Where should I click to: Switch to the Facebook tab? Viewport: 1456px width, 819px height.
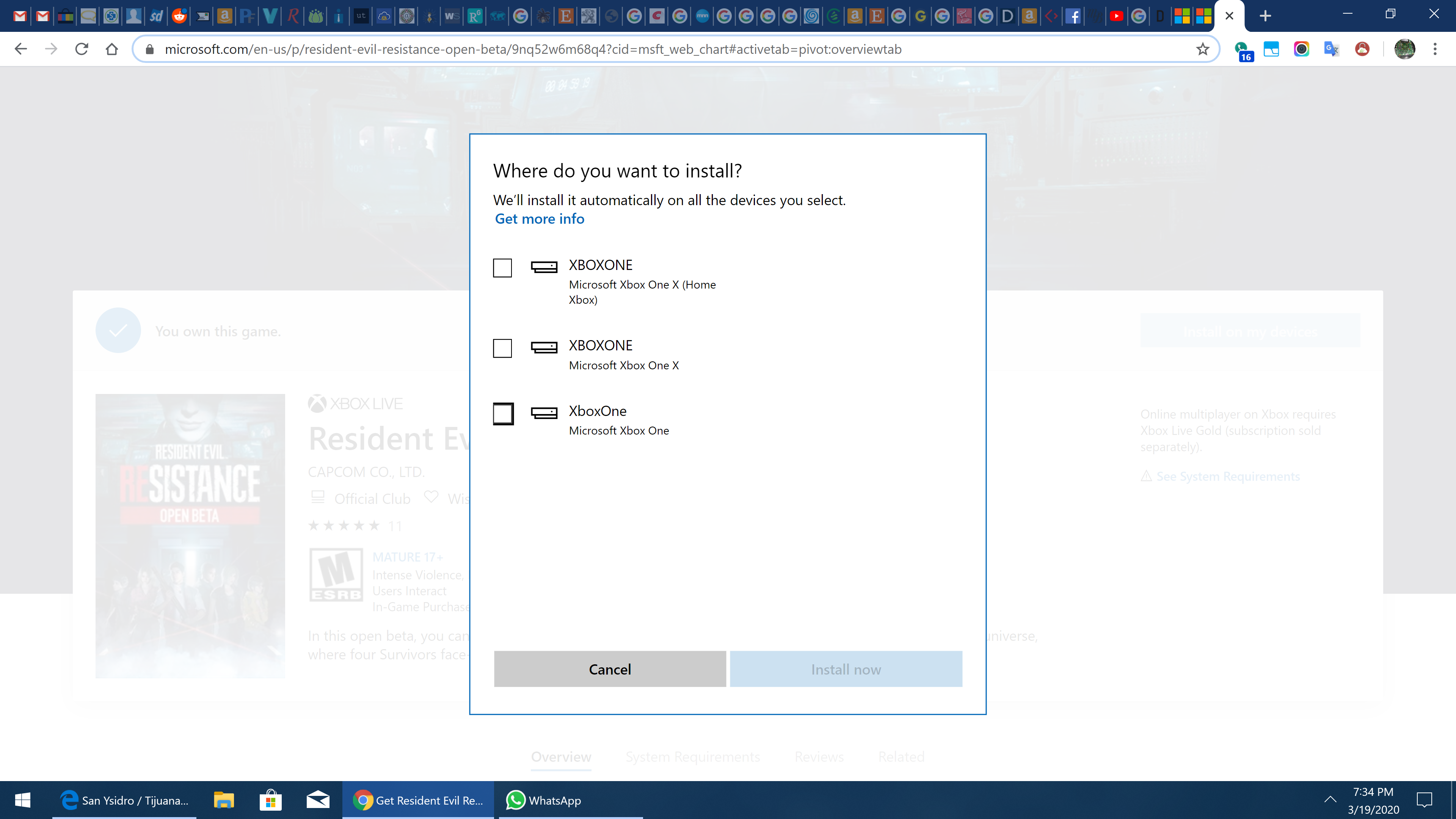coord(1072,16)
